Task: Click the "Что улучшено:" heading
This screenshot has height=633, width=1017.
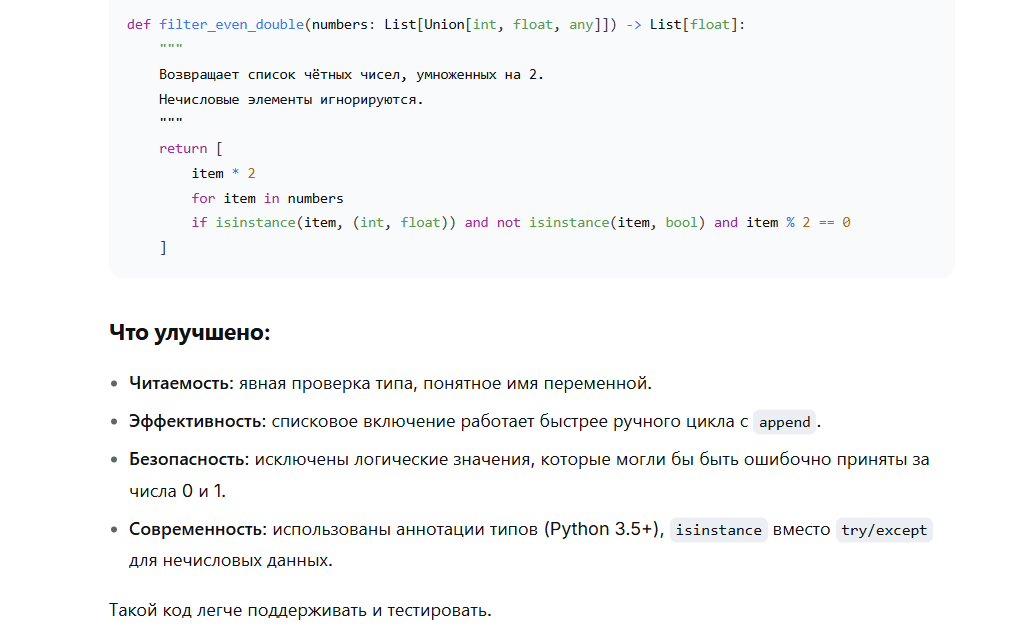Action: [x=189, y=332]
